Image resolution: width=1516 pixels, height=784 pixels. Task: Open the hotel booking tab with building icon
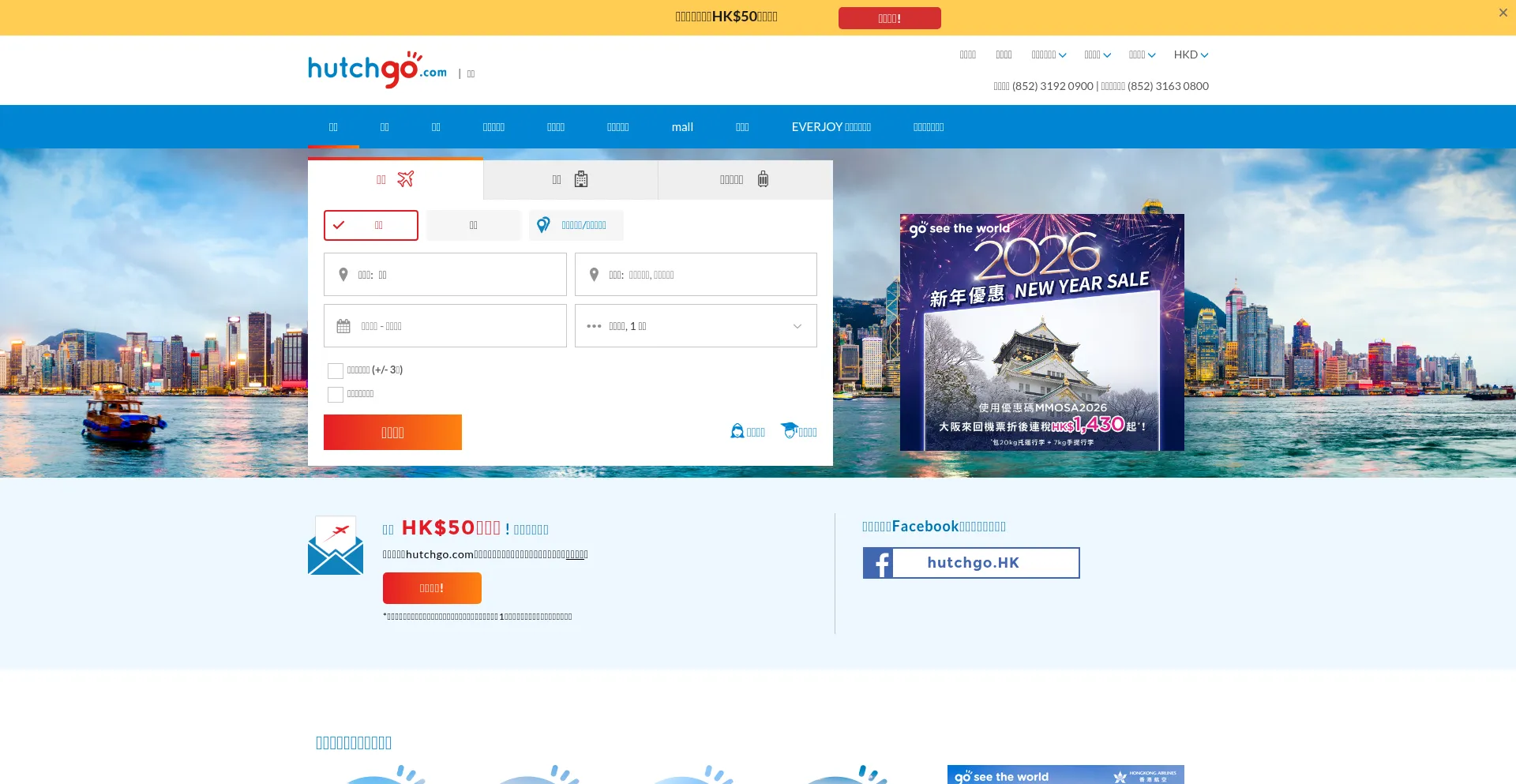pos(570,179)
